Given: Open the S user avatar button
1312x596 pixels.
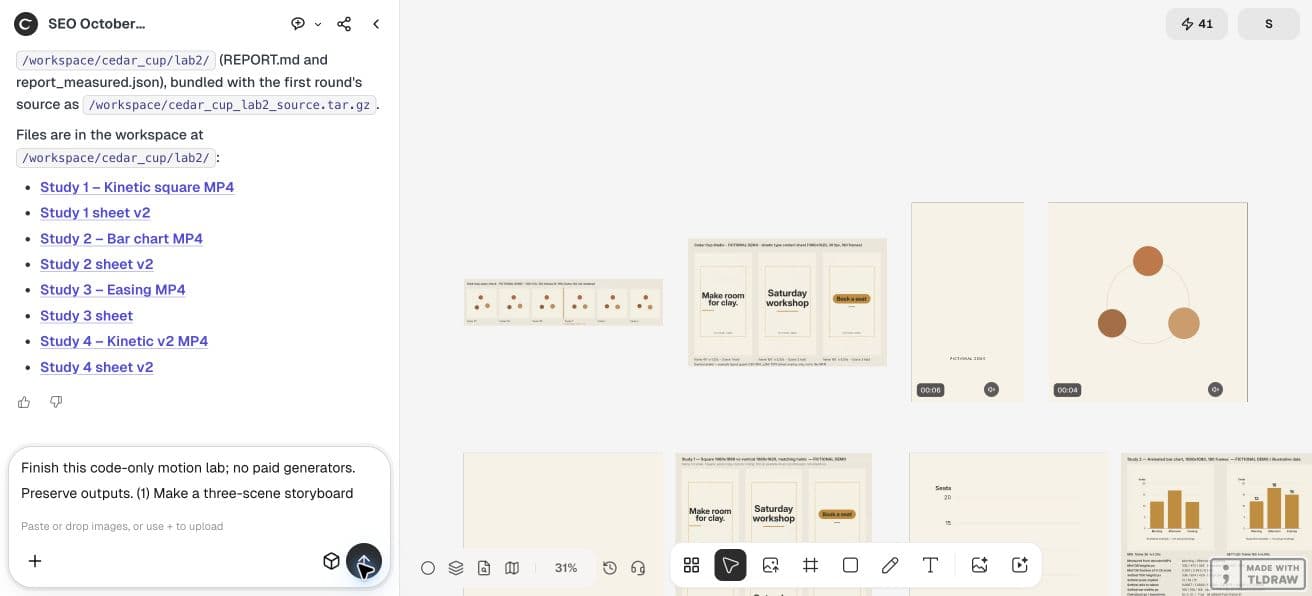Looking at the screenshot, I should (x=1269, y=24).
